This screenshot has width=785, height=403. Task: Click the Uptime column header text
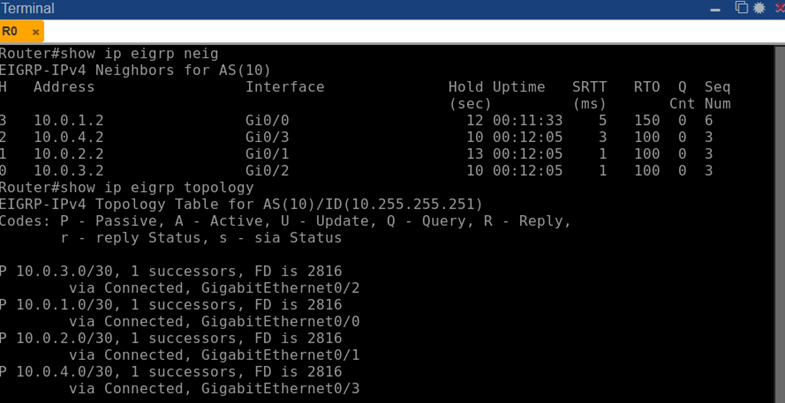click(519, 87)
